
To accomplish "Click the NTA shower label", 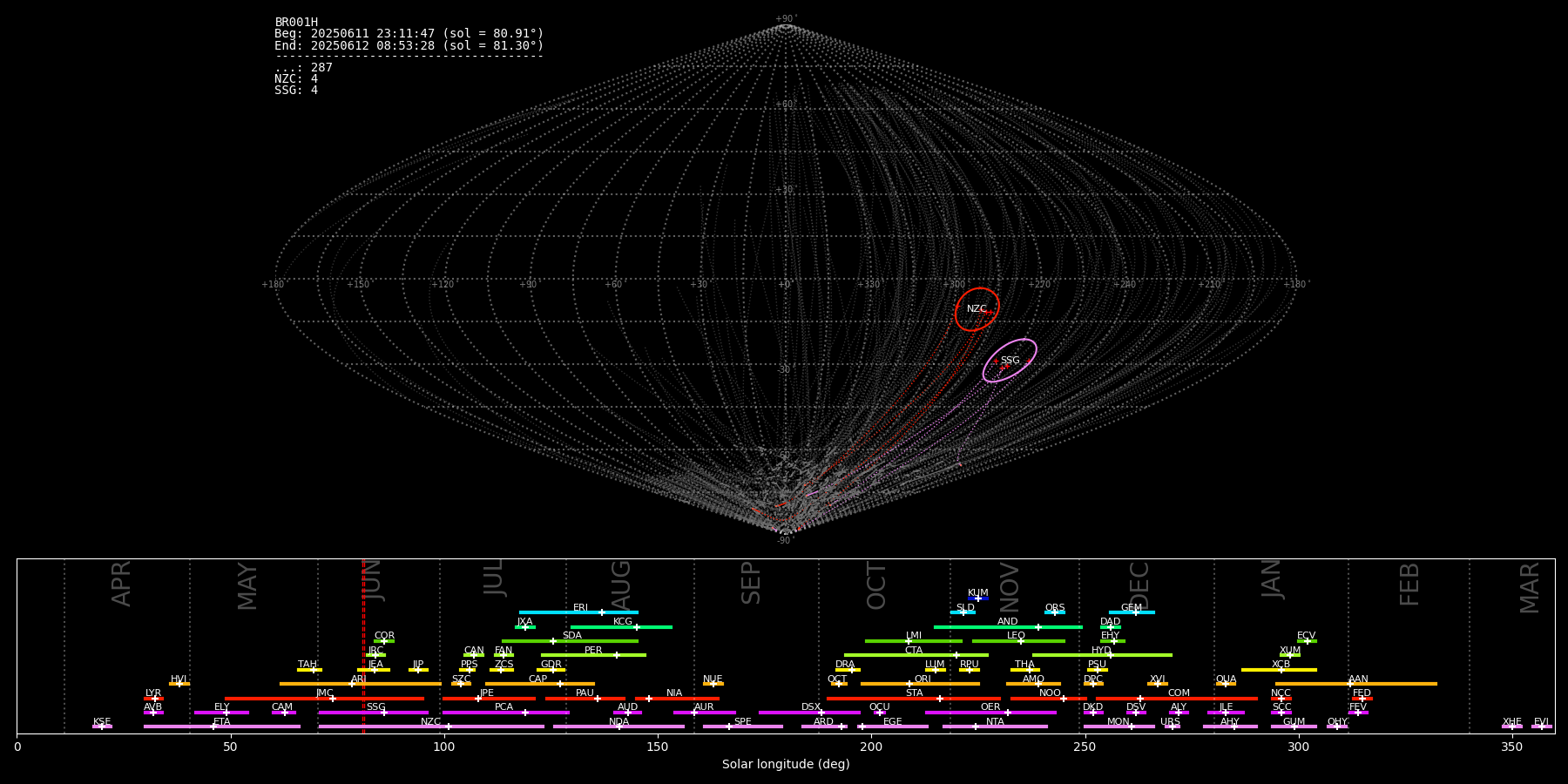I will point(995,722).
